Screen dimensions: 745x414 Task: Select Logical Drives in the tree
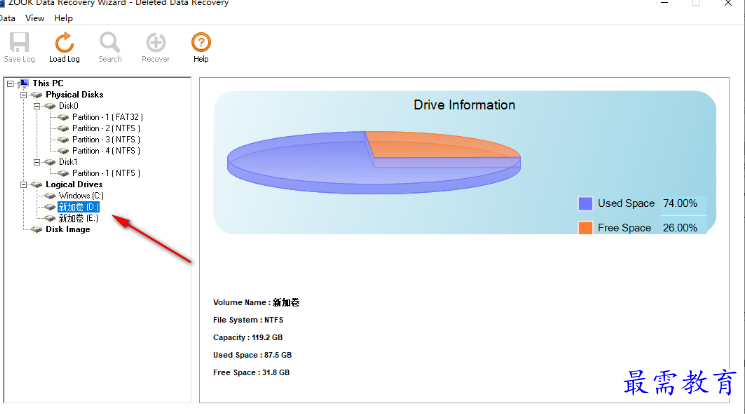point(74,184)
